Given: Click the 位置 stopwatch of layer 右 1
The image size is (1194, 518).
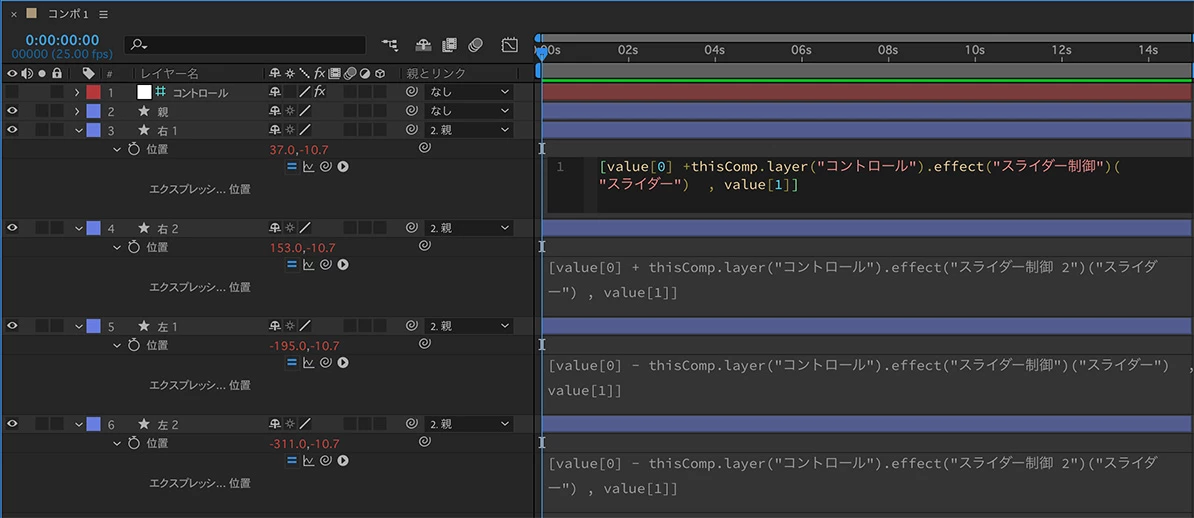Looking at the screenshot, I should coord(134,149).
